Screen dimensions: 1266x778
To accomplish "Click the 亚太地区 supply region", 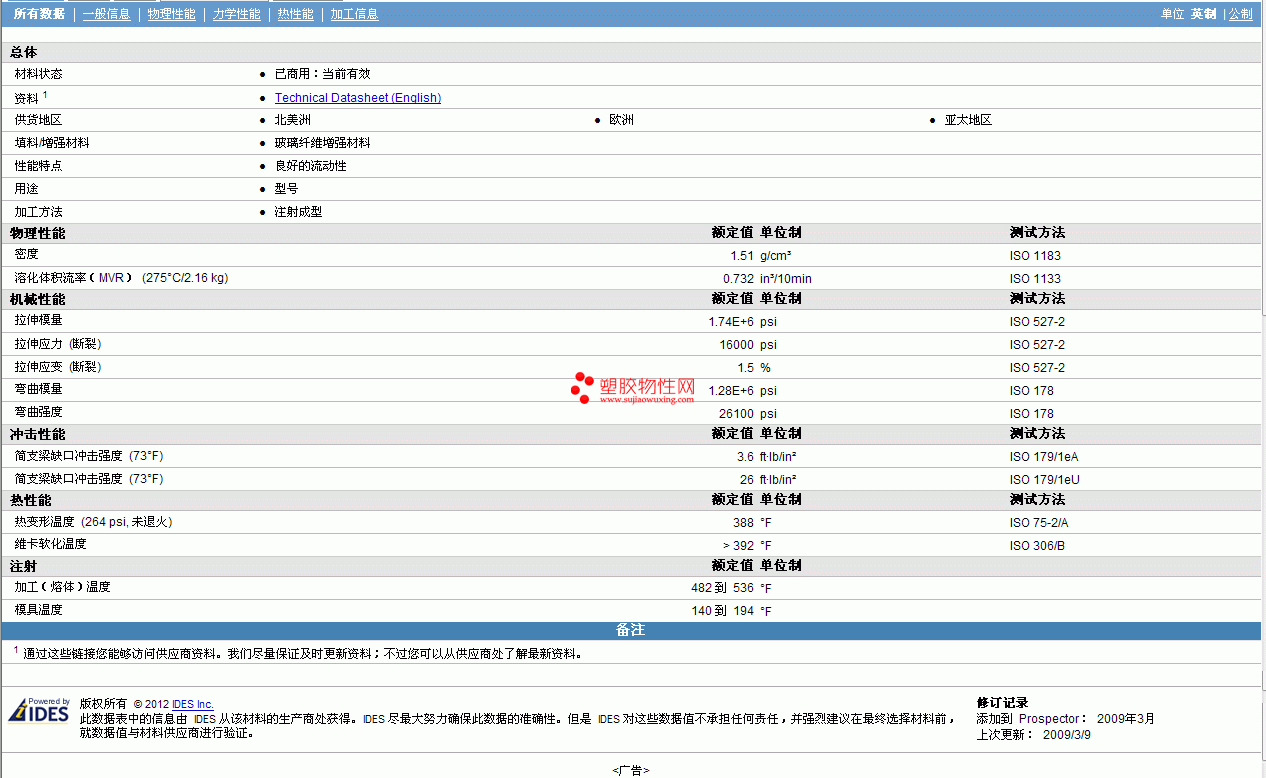I will pyautogui.click(x=968, y=120).
